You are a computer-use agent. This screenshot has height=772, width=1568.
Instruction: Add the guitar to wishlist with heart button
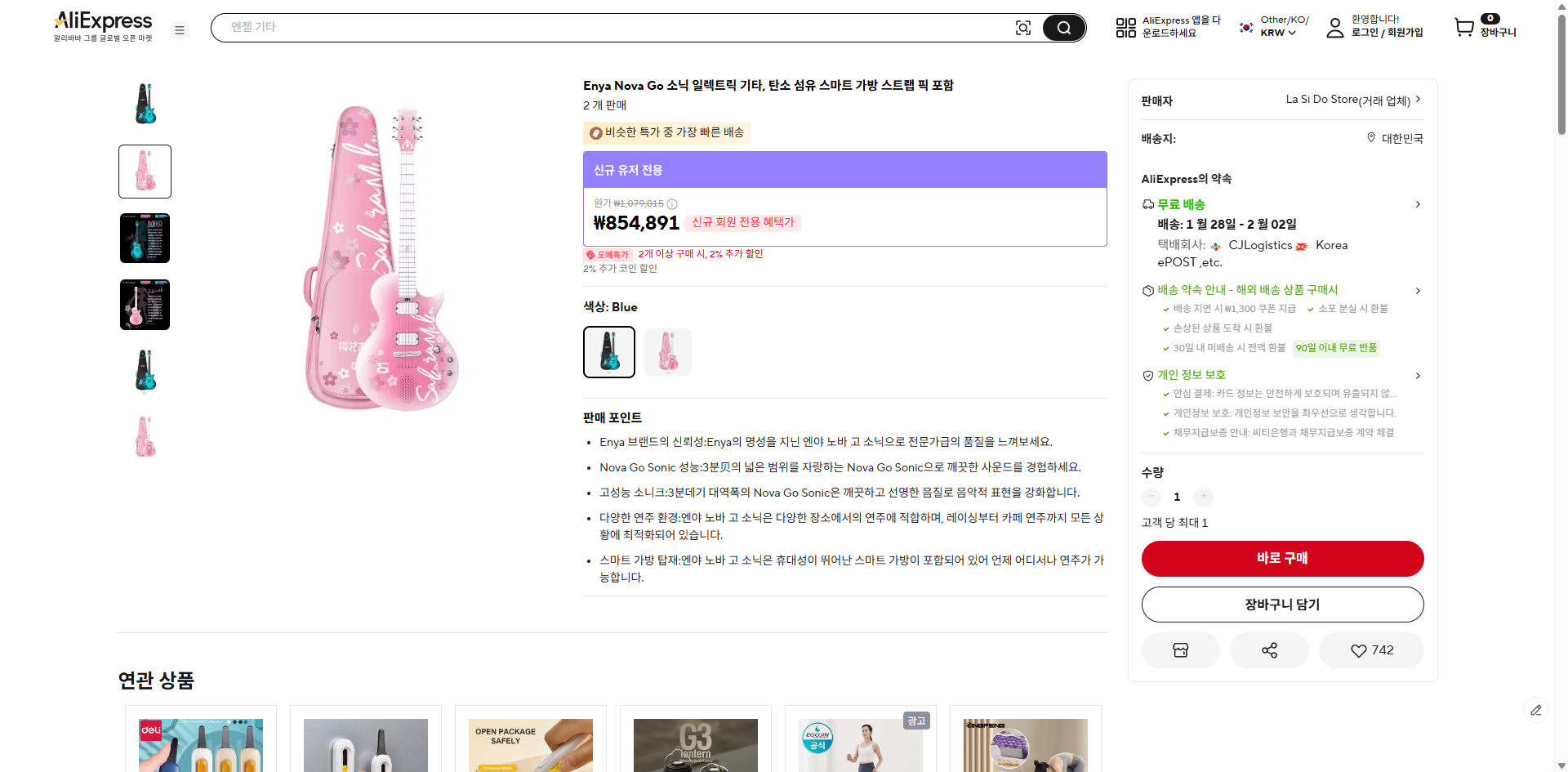[1371, 649]
